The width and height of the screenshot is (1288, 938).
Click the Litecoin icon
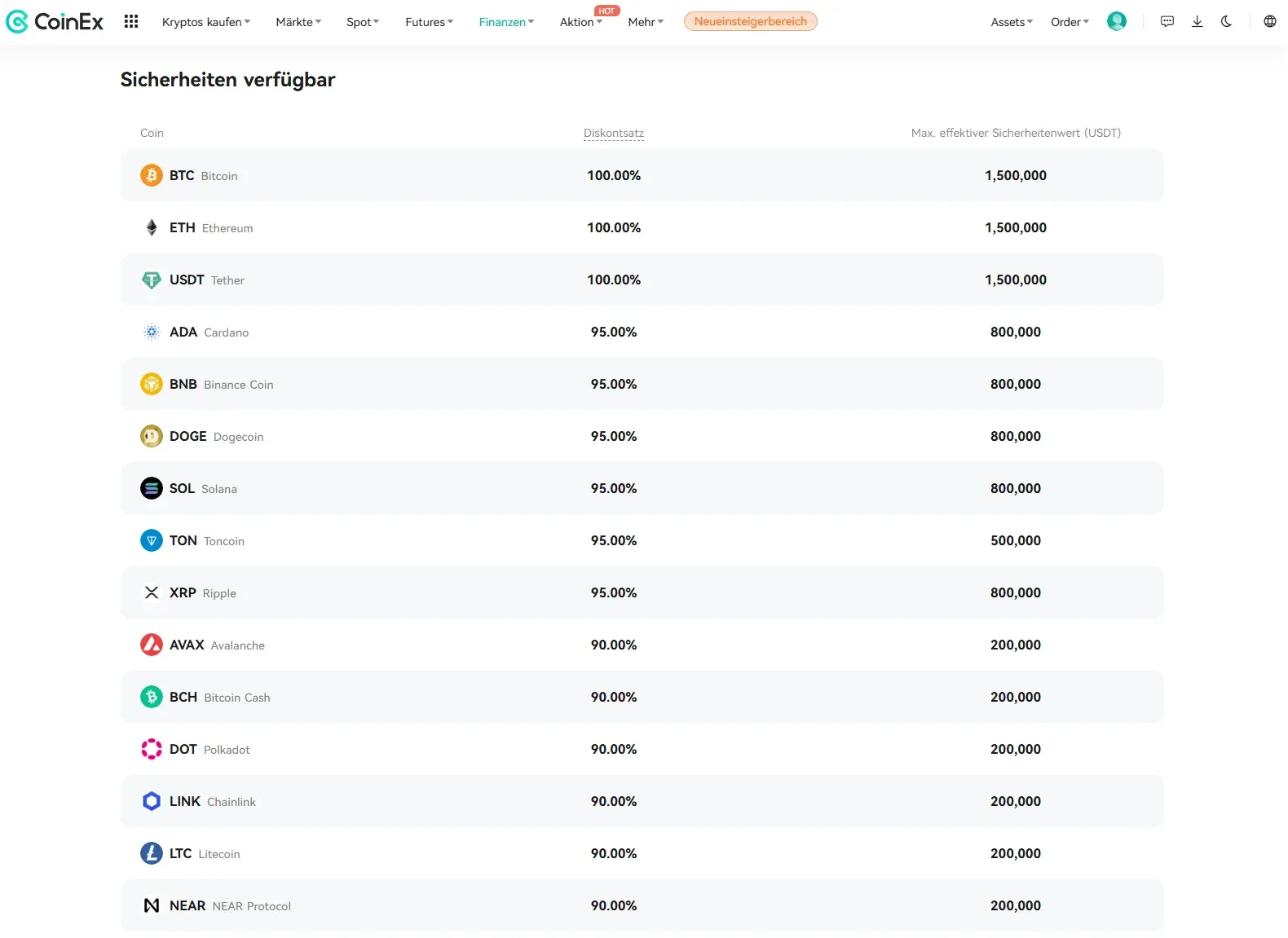click(152, 853)
